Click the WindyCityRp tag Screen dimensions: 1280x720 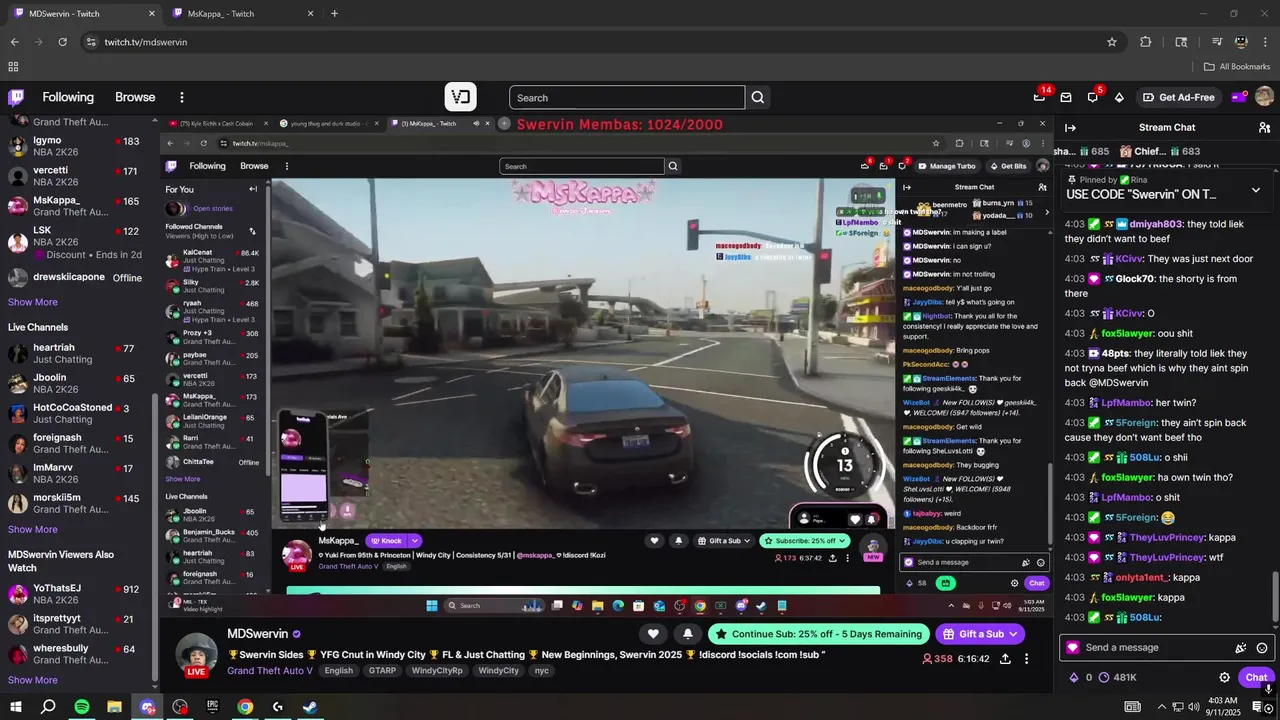(437, 671)
